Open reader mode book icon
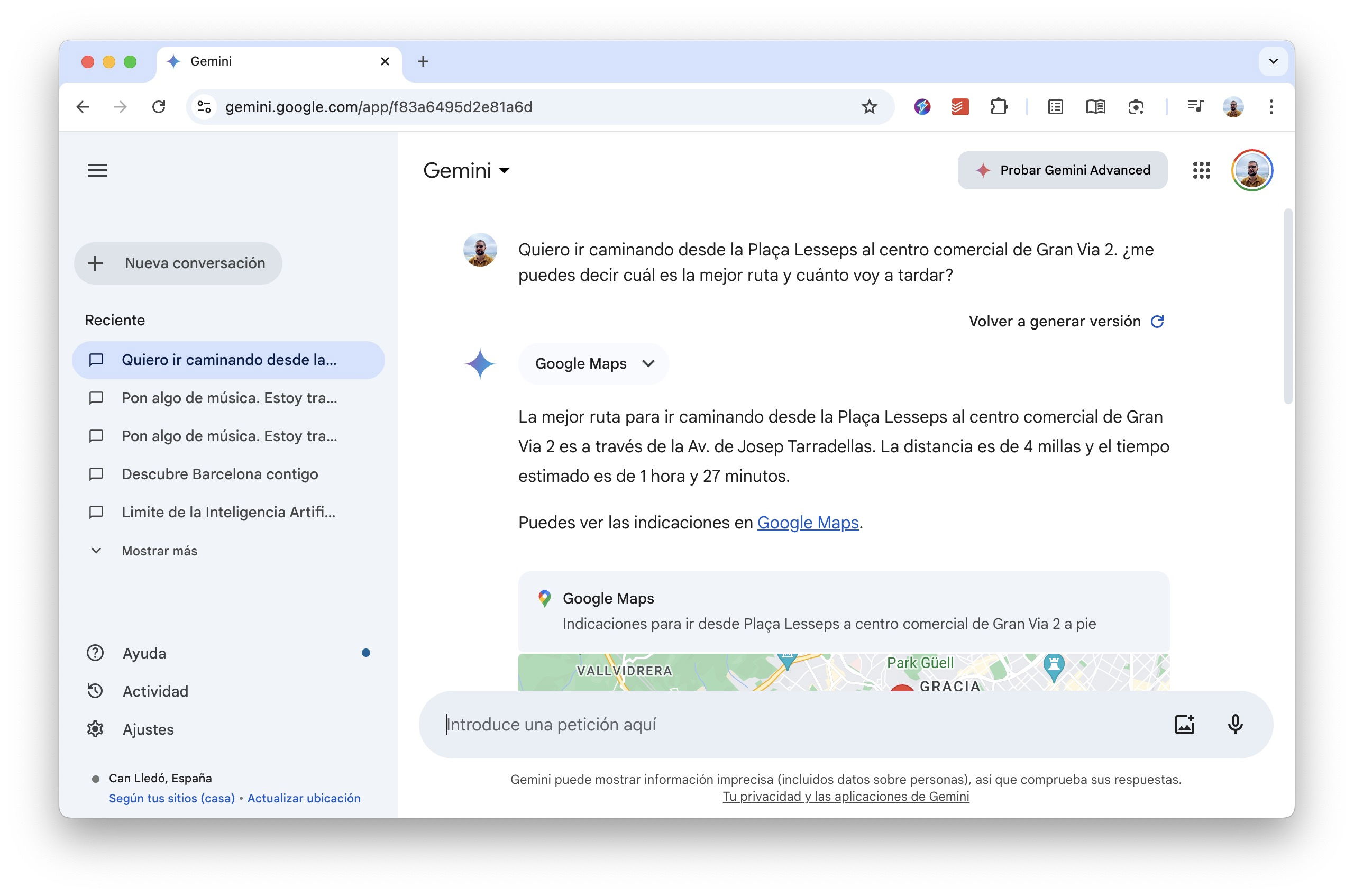This screenshot has width=1354, height=896. pos(1095,107)
